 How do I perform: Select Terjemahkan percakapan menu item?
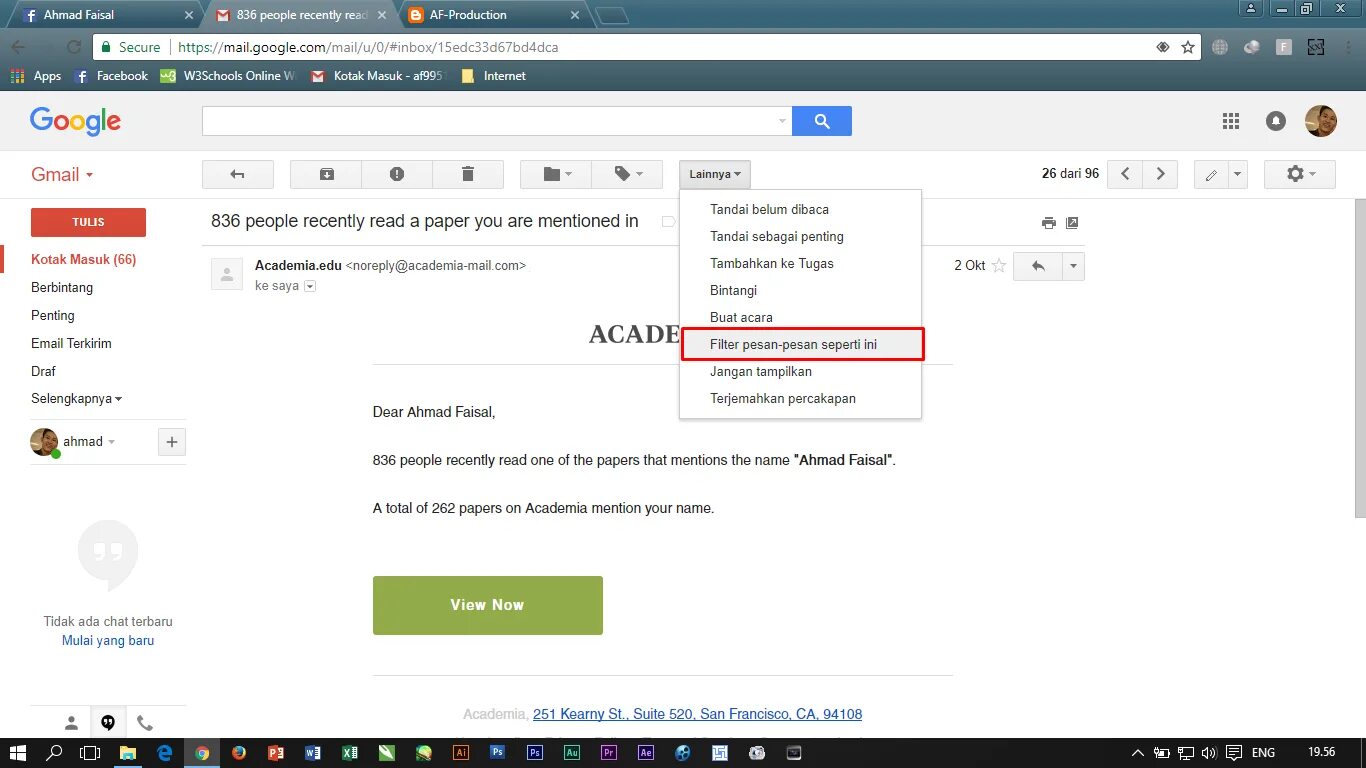[x=800, y=398]
